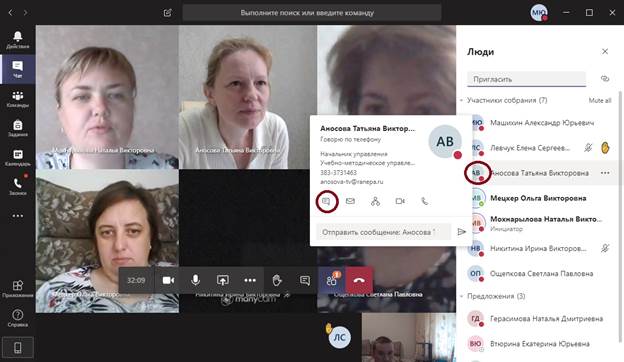The image size is (624, 362).
Task: Hang up the call with red button
Action: pyautogui.click(x=359, y=280)
